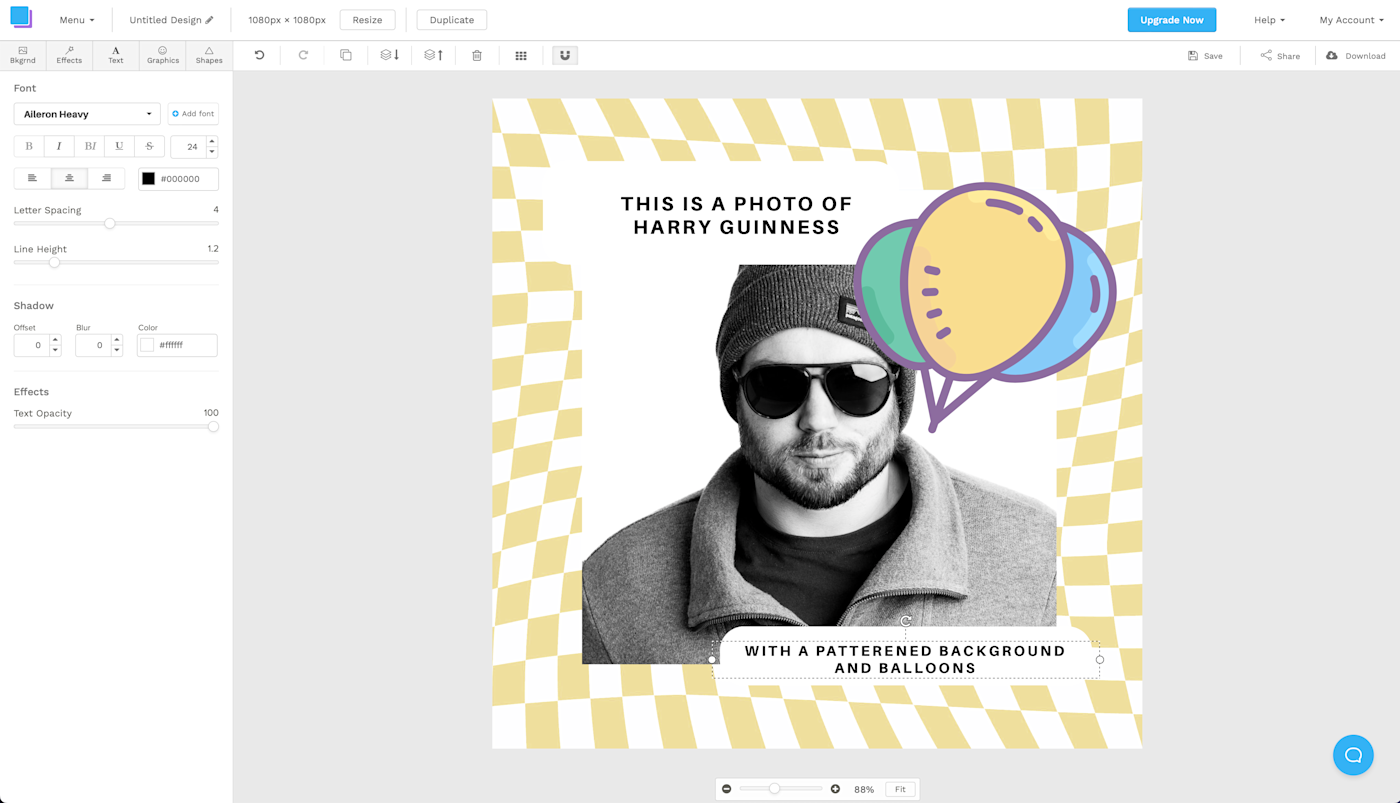Click Add font button
Screen dimensions: 1400x803
193,114
